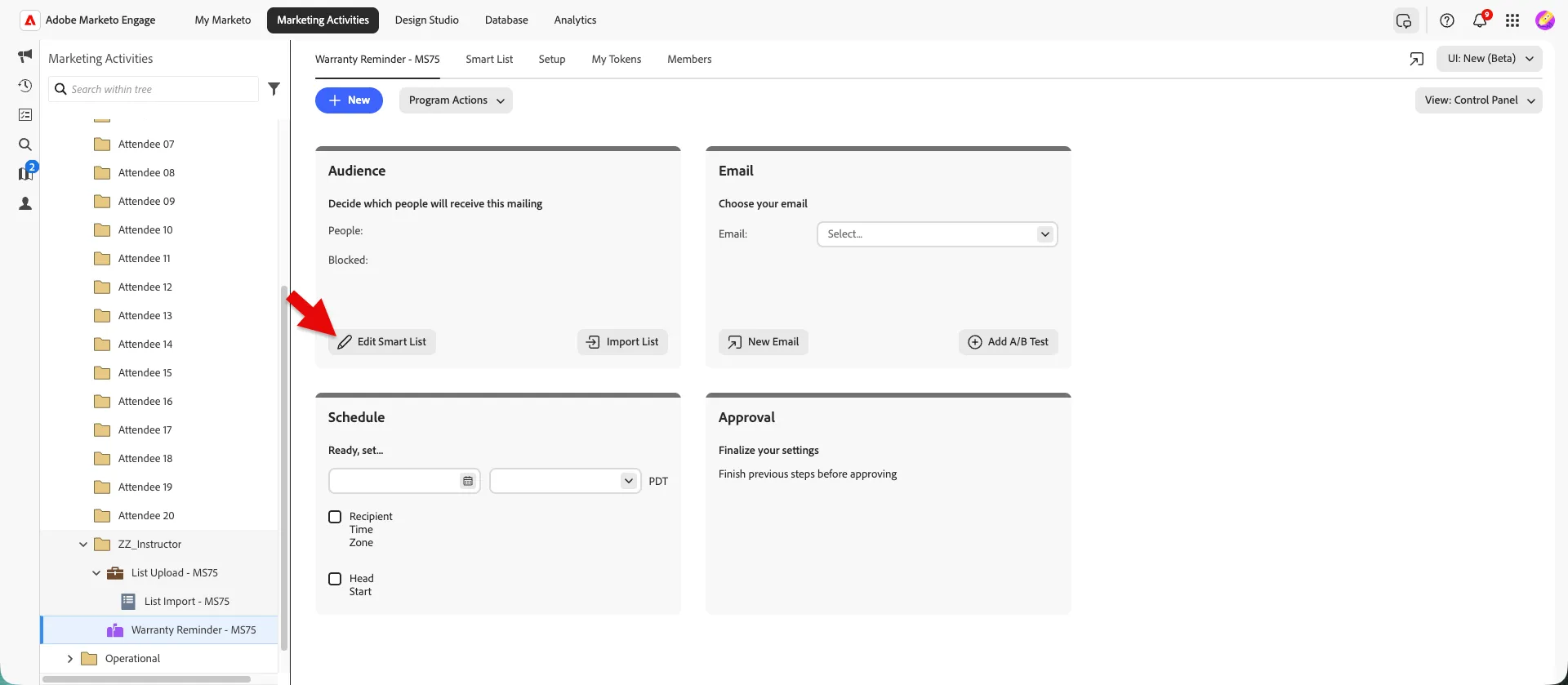The width and height of the screenshot is (1568, 685).
Task: Collapse the ZZ_Instructor folder
Action: (x=83, y=545)
